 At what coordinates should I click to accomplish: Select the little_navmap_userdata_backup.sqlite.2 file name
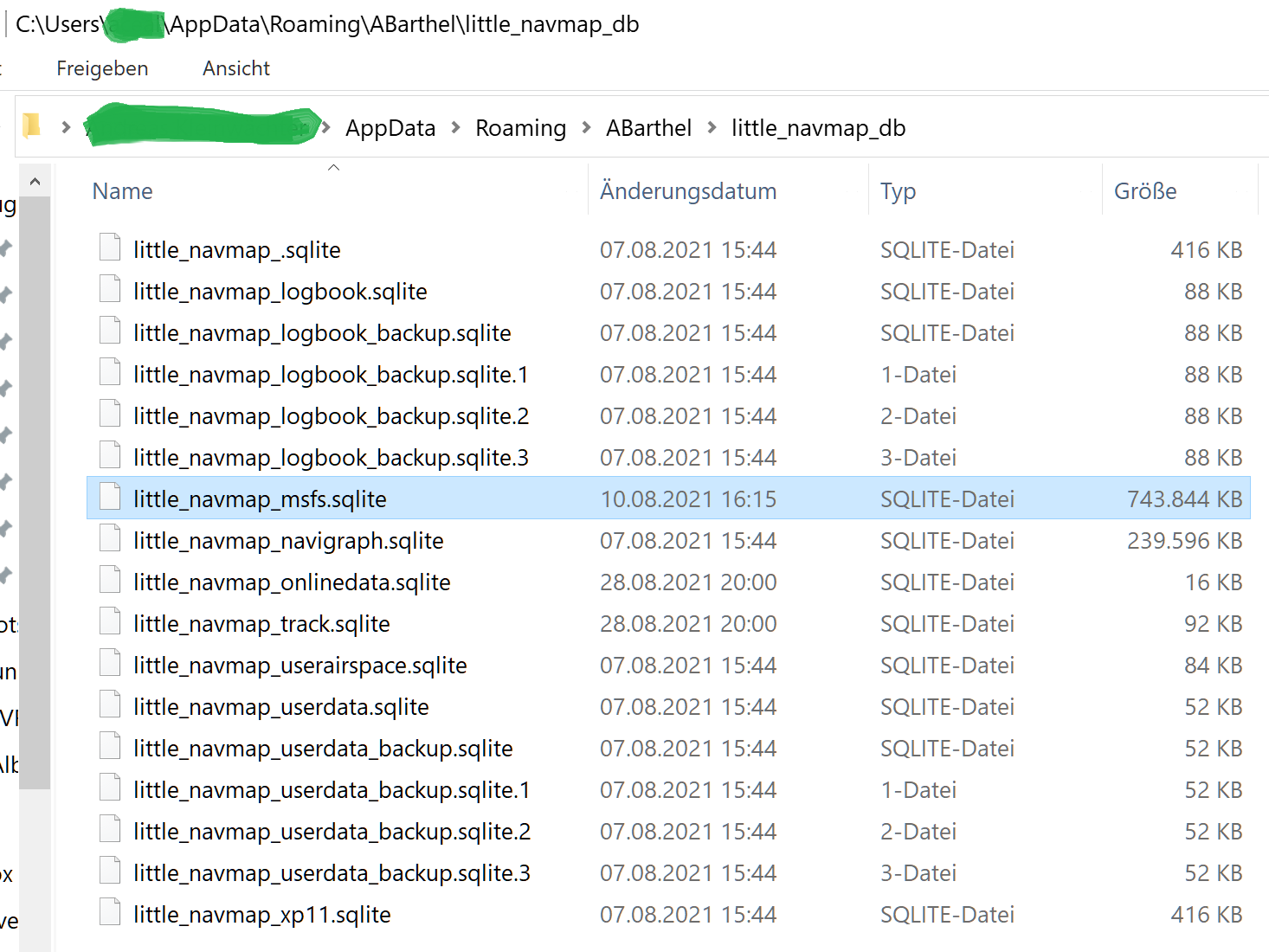(x=332, y=832)
